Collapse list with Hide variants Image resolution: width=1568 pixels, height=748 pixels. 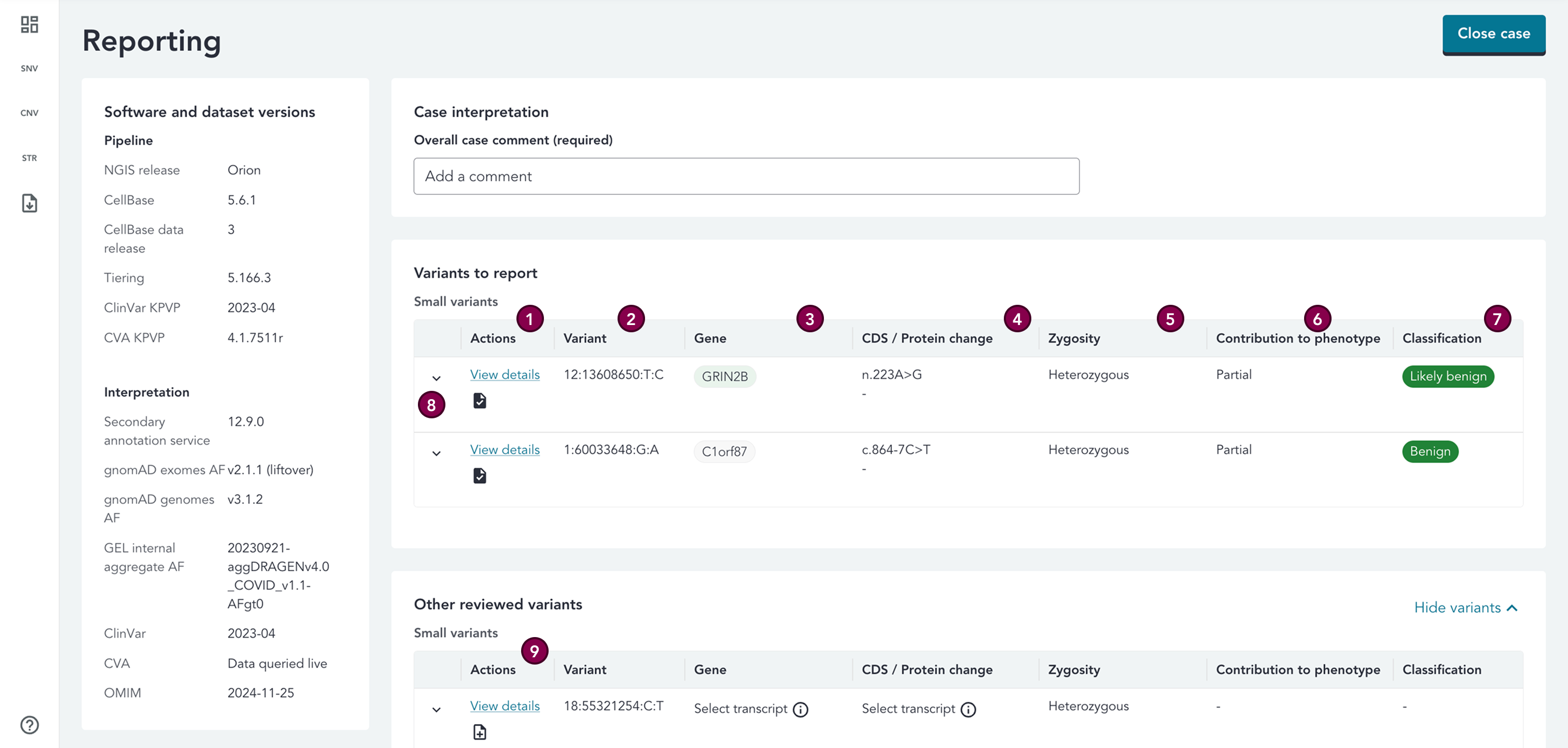(x=1466, y=608)
